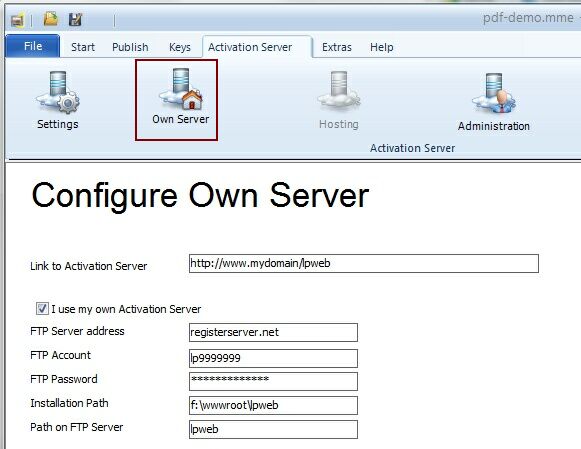Open the File menu tab
581x449 pixels.
[33, 46]
